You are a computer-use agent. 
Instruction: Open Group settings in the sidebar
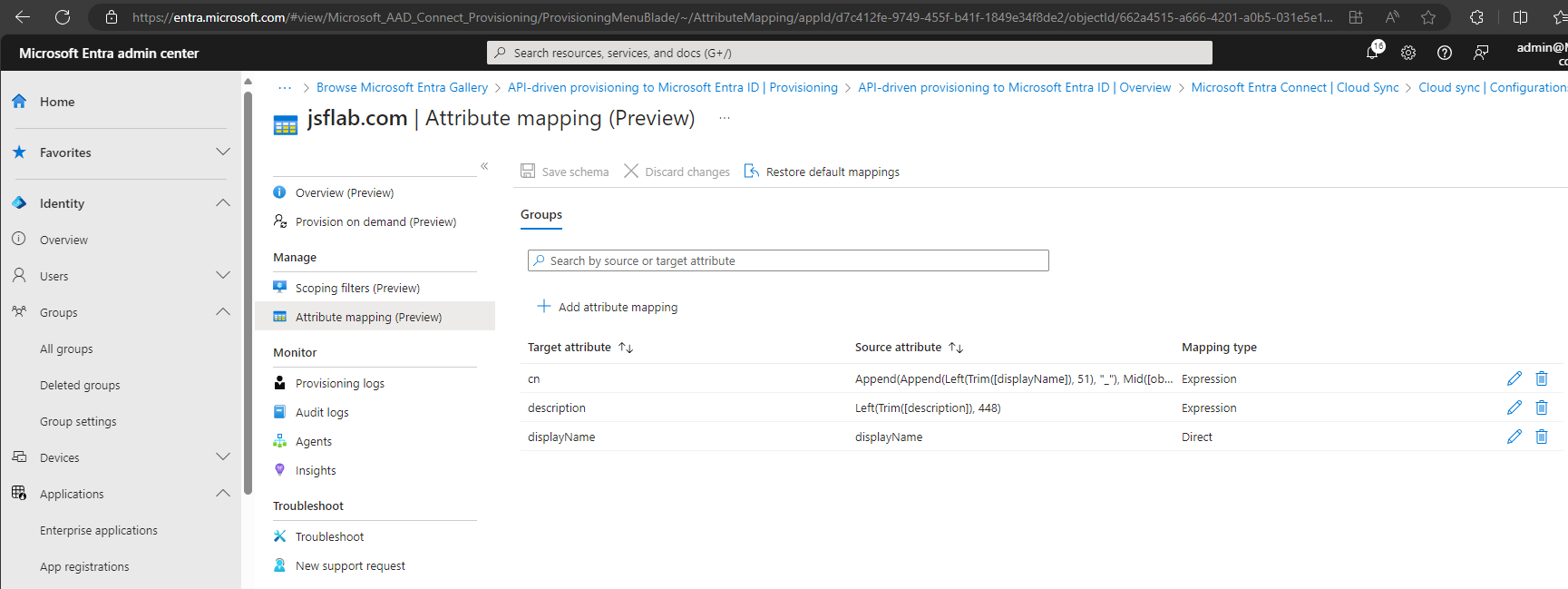pyautogui.click(x=78, y=421)
